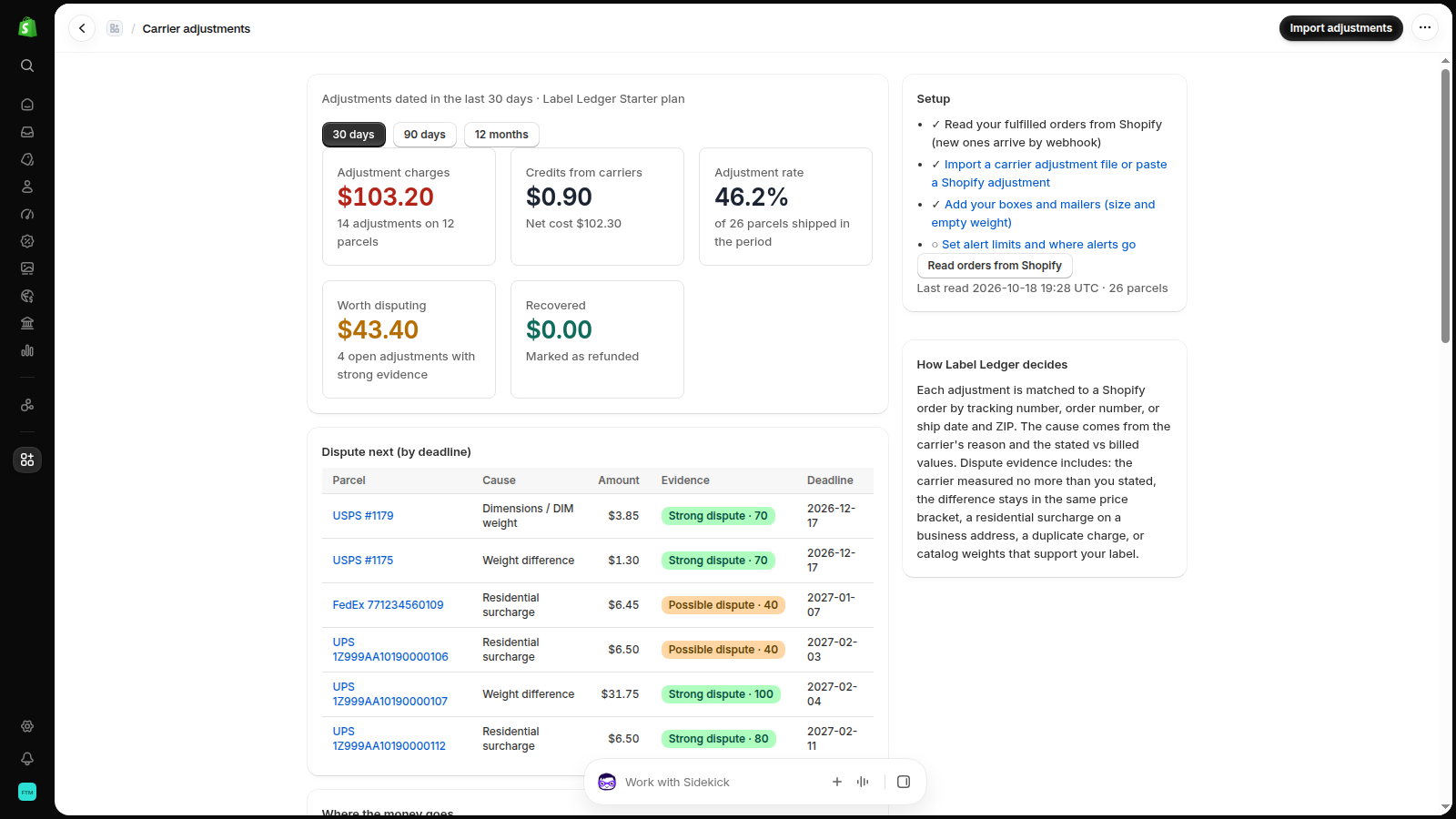Open the notifications bell
This screenshot has height=819, width=1456.
point(27,759)
